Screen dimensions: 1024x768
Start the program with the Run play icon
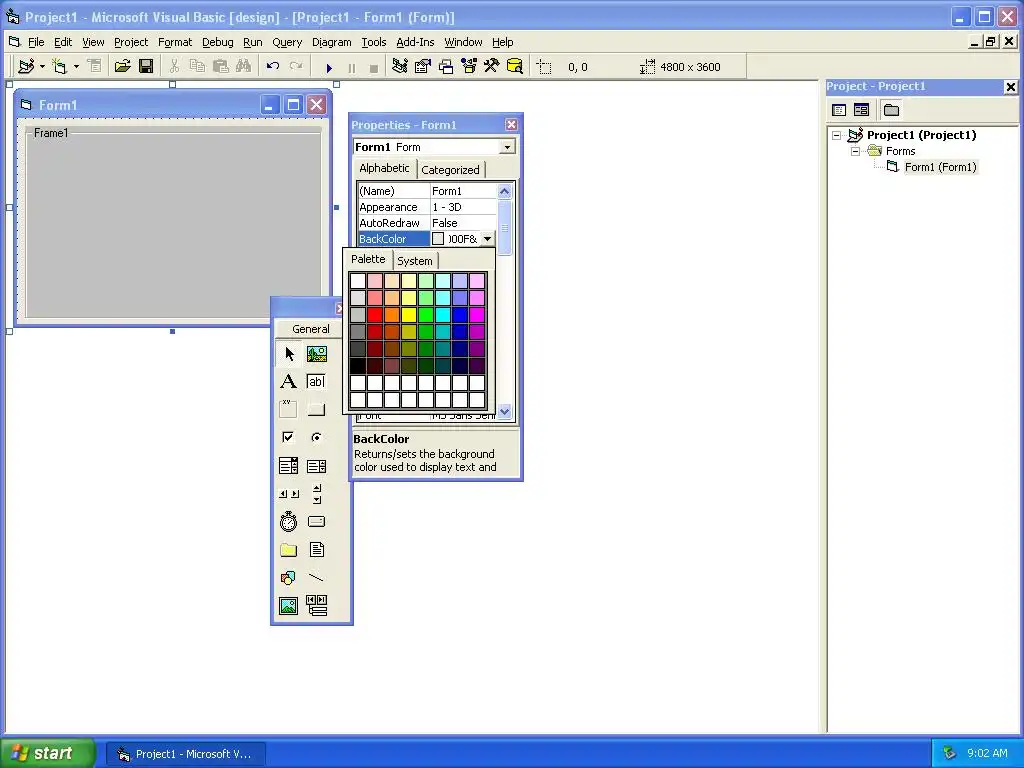point(329,67)
